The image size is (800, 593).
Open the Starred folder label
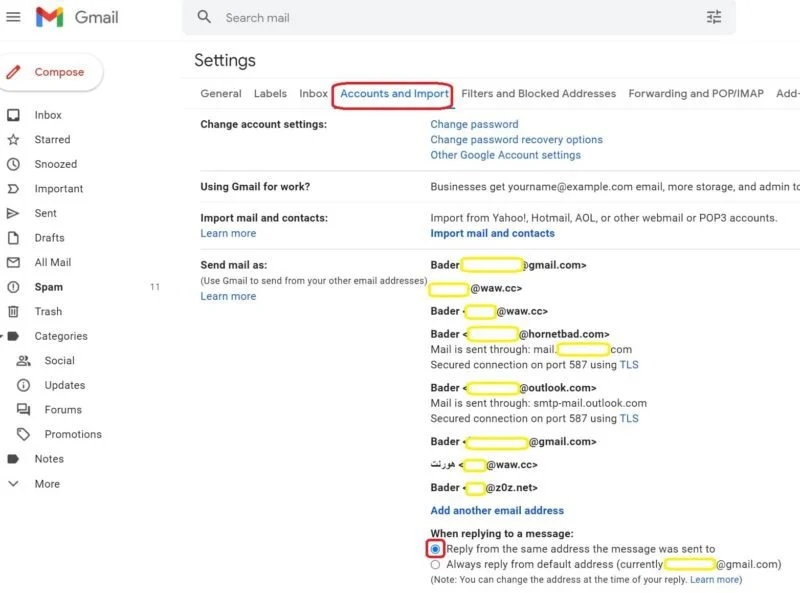[53, 139]
